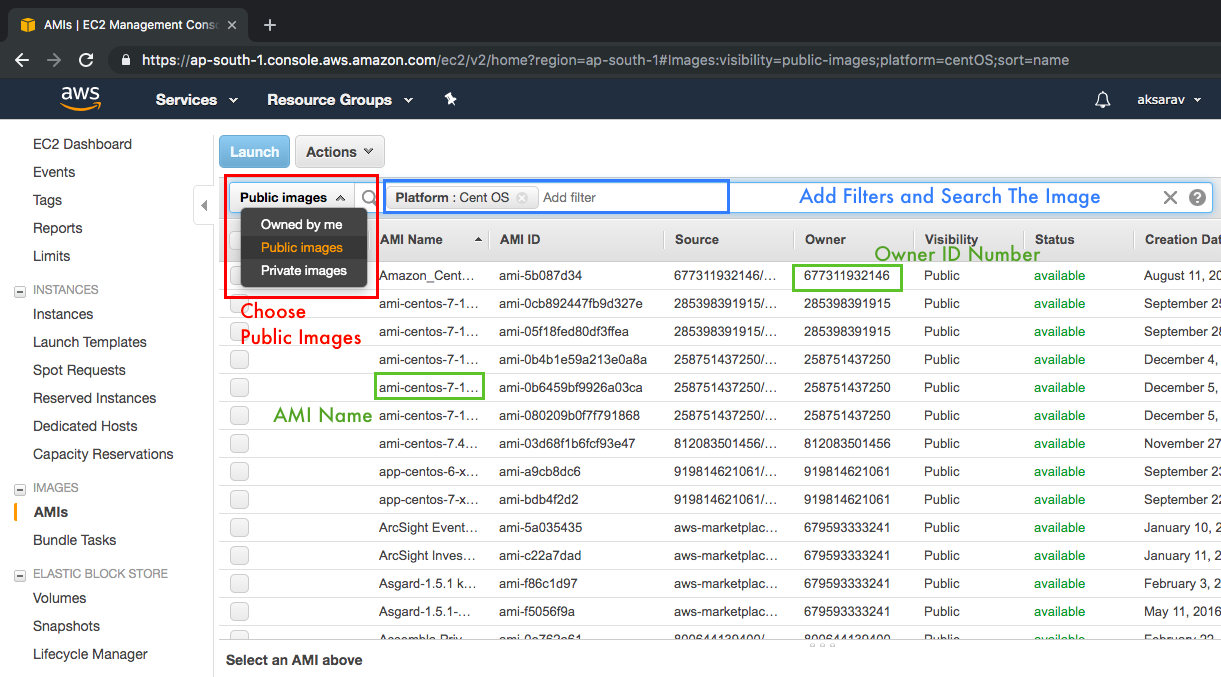Open the Actions dropdown button
The height and width of the screenshot is (677, 1221).
pos(340,152)
